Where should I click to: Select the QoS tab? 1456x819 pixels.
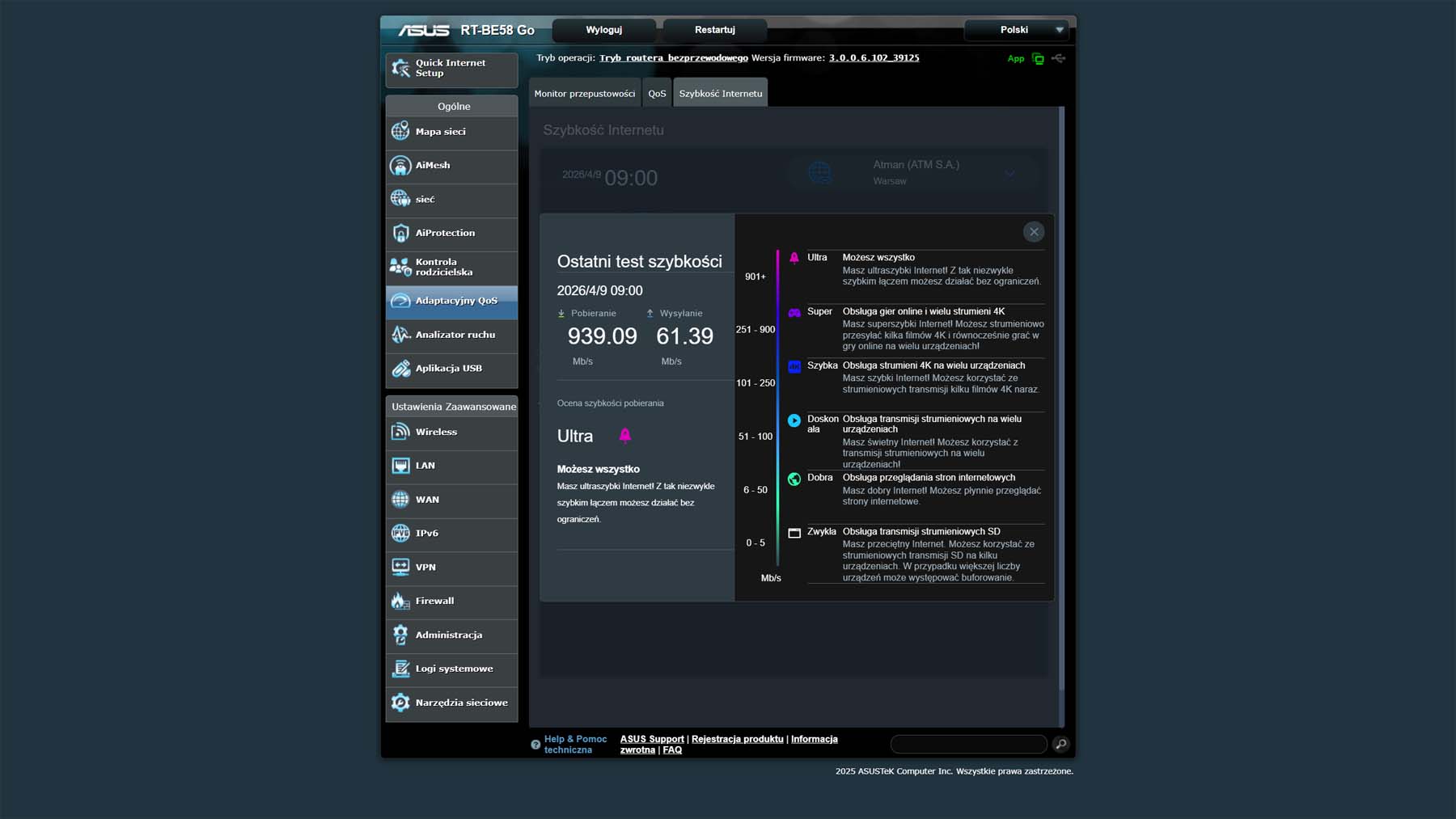tap(657, 94)
